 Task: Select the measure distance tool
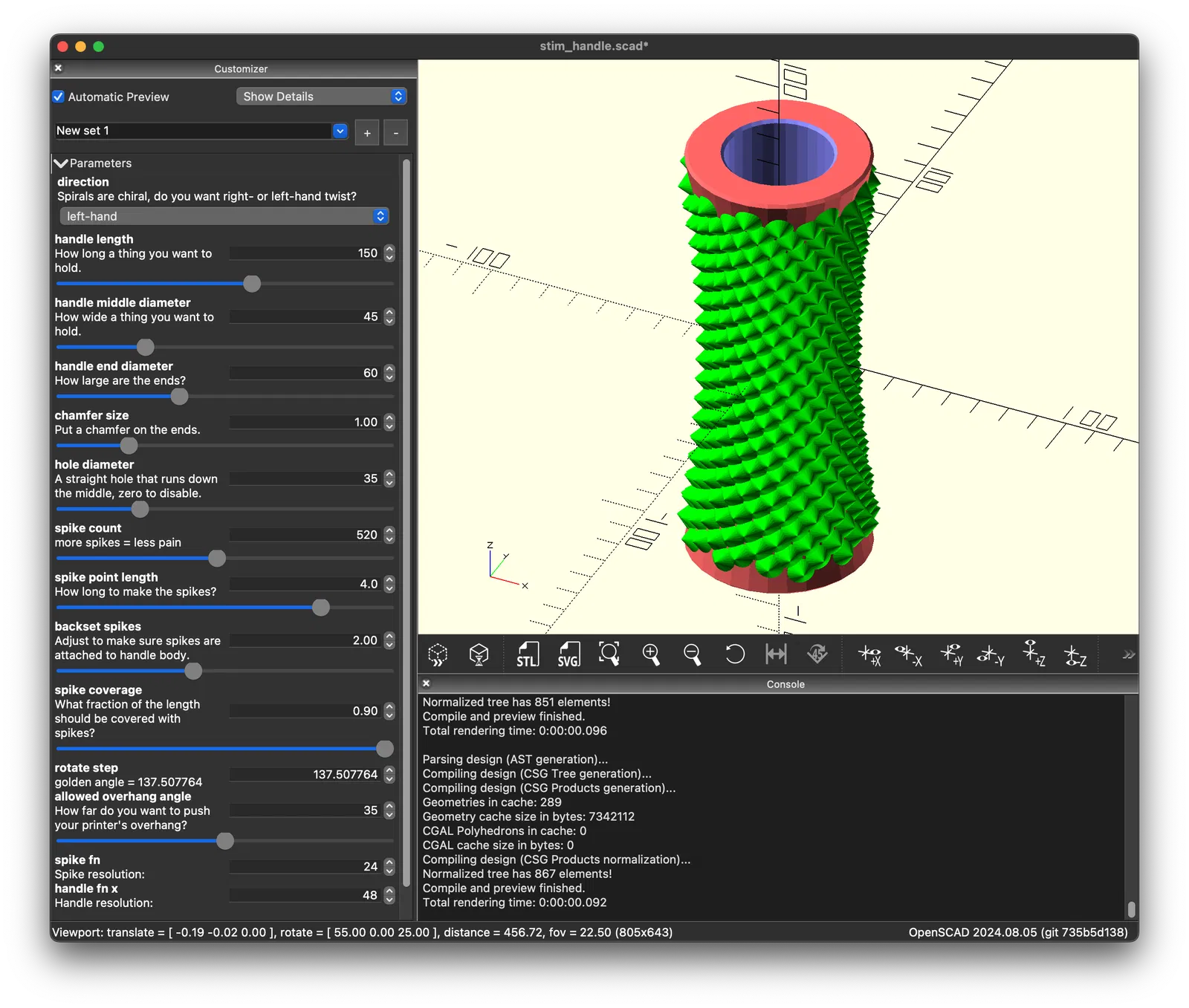click(776, 654)
